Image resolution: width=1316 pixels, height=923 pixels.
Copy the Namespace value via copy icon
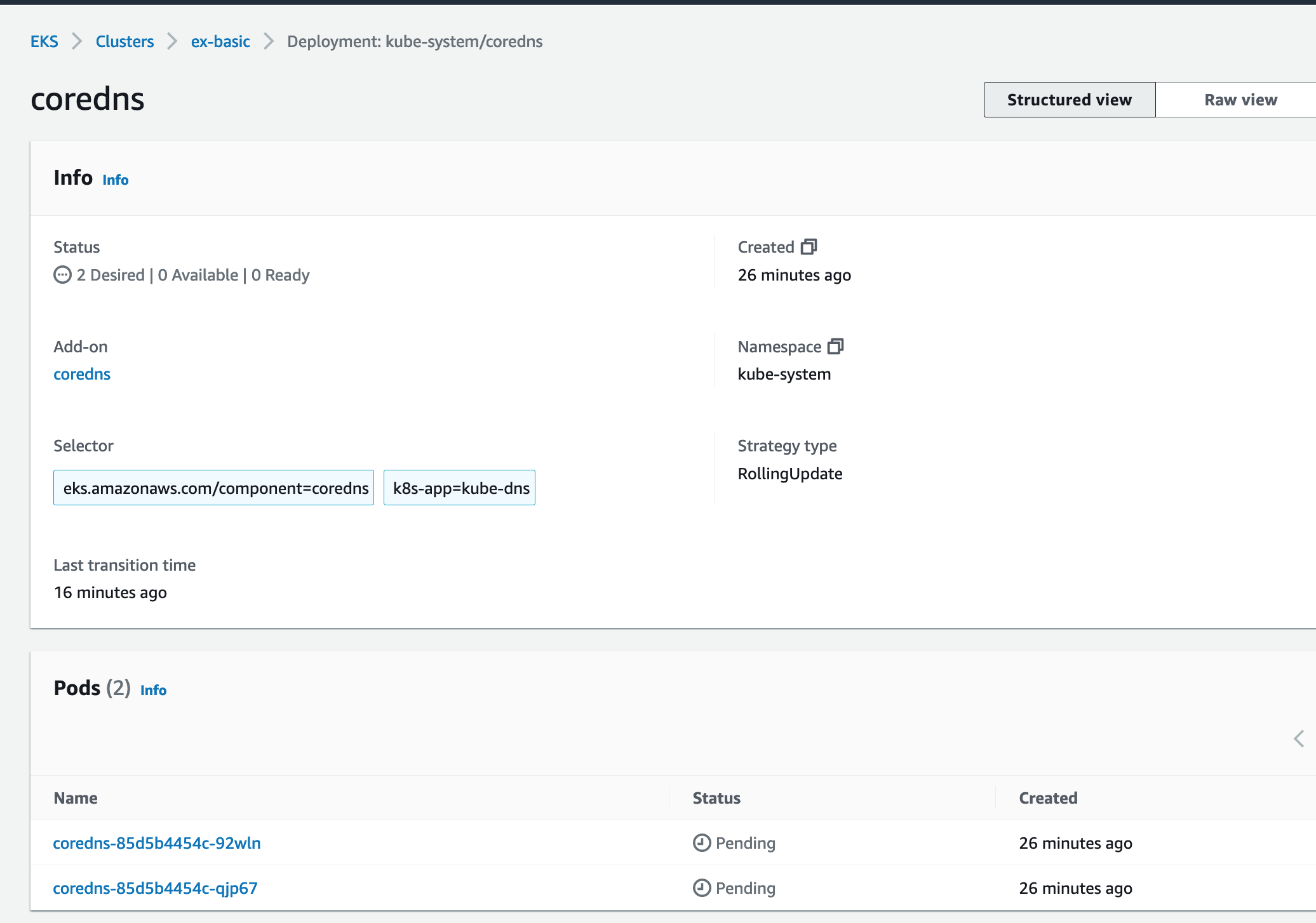(837, 347)
